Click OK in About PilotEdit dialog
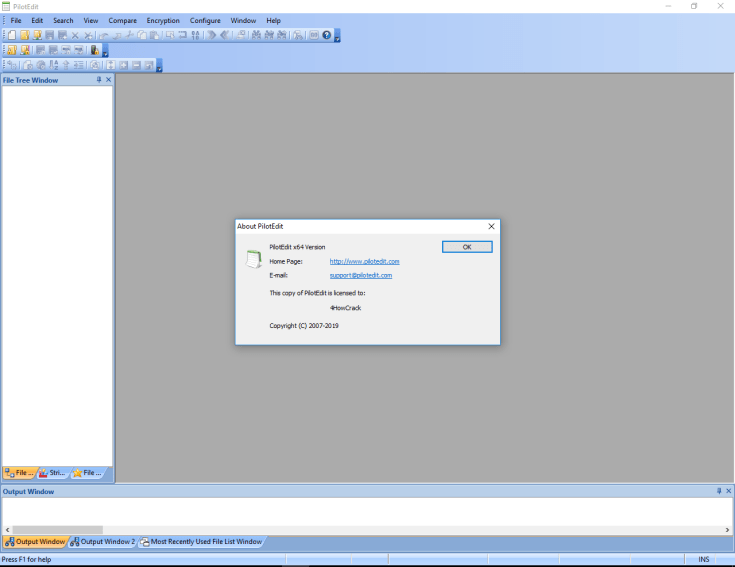This screenshot has height=567, width=735. 467,247
